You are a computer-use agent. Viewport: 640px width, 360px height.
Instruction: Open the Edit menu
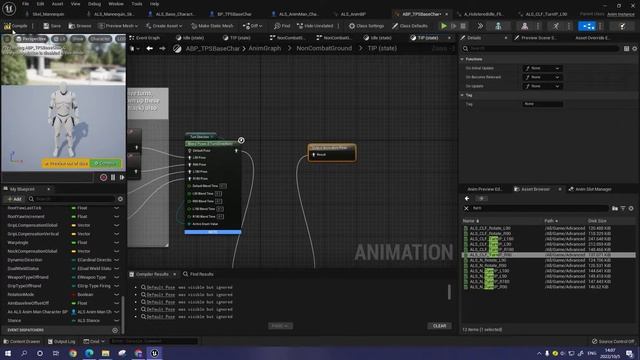40,4
